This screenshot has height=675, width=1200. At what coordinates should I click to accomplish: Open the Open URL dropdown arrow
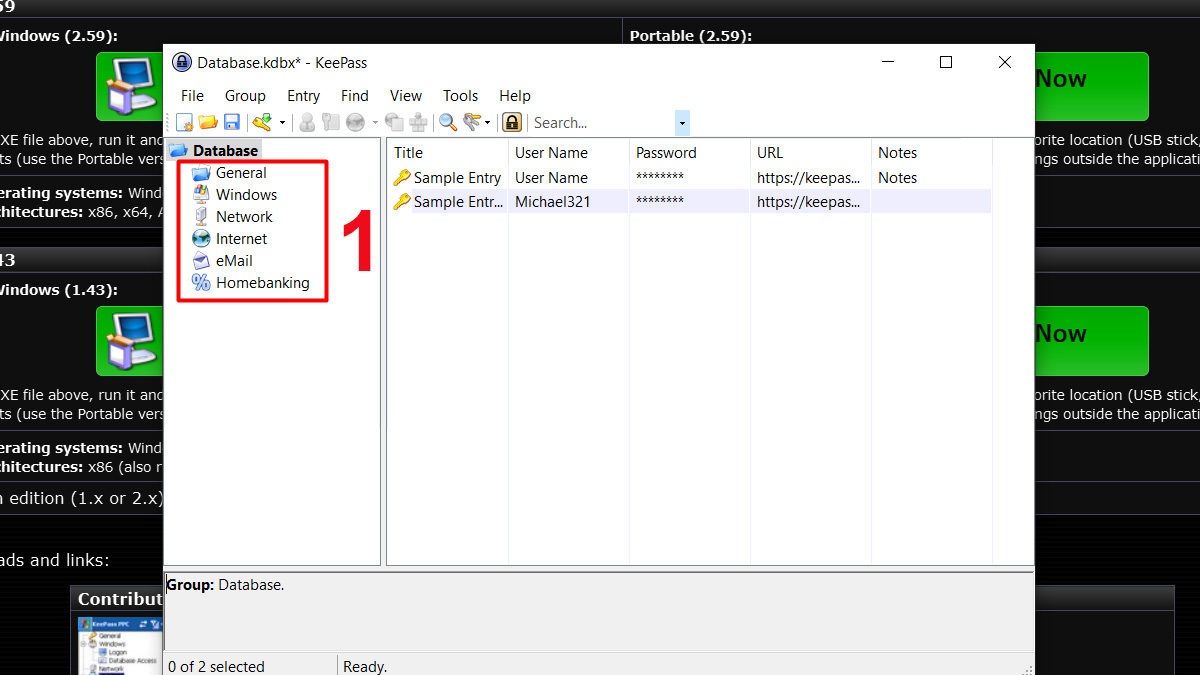[375, 123]
